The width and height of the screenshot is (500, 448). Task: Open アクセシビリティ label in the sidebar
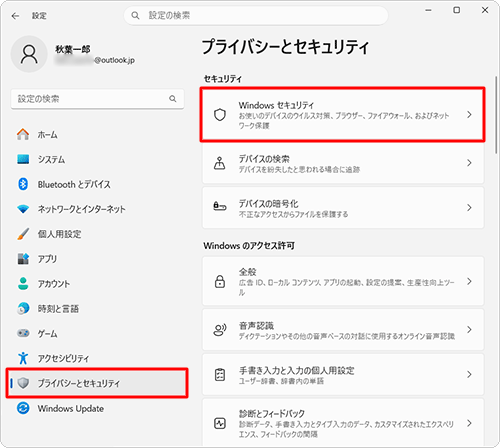tap(63, 358)
